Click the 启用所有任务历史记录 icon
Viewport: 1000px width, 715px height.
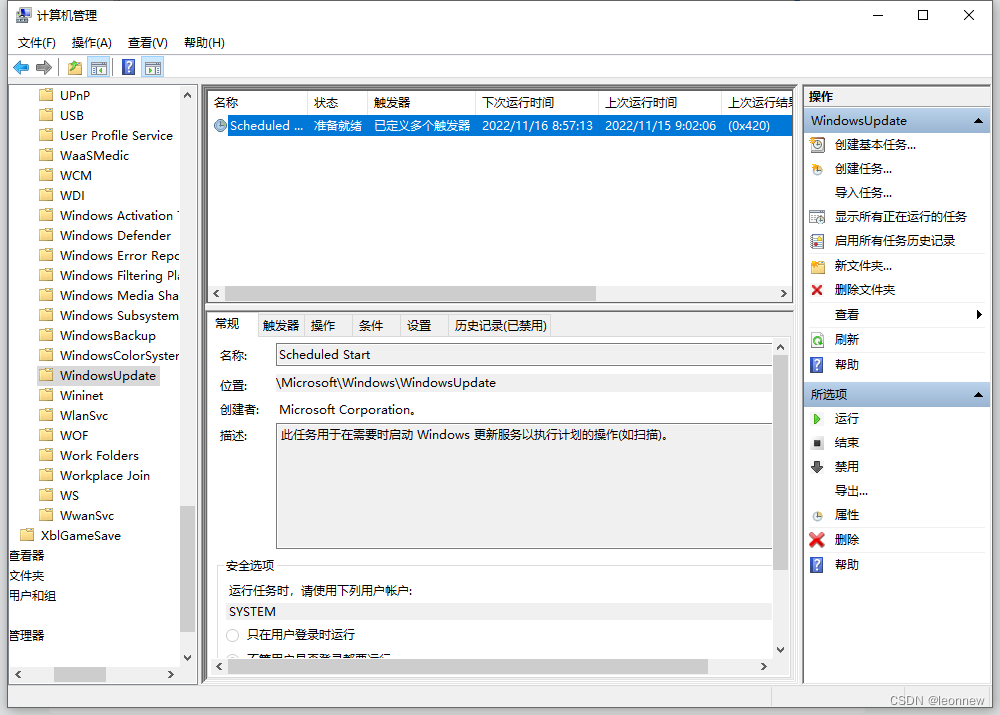[x=817, y=241]
